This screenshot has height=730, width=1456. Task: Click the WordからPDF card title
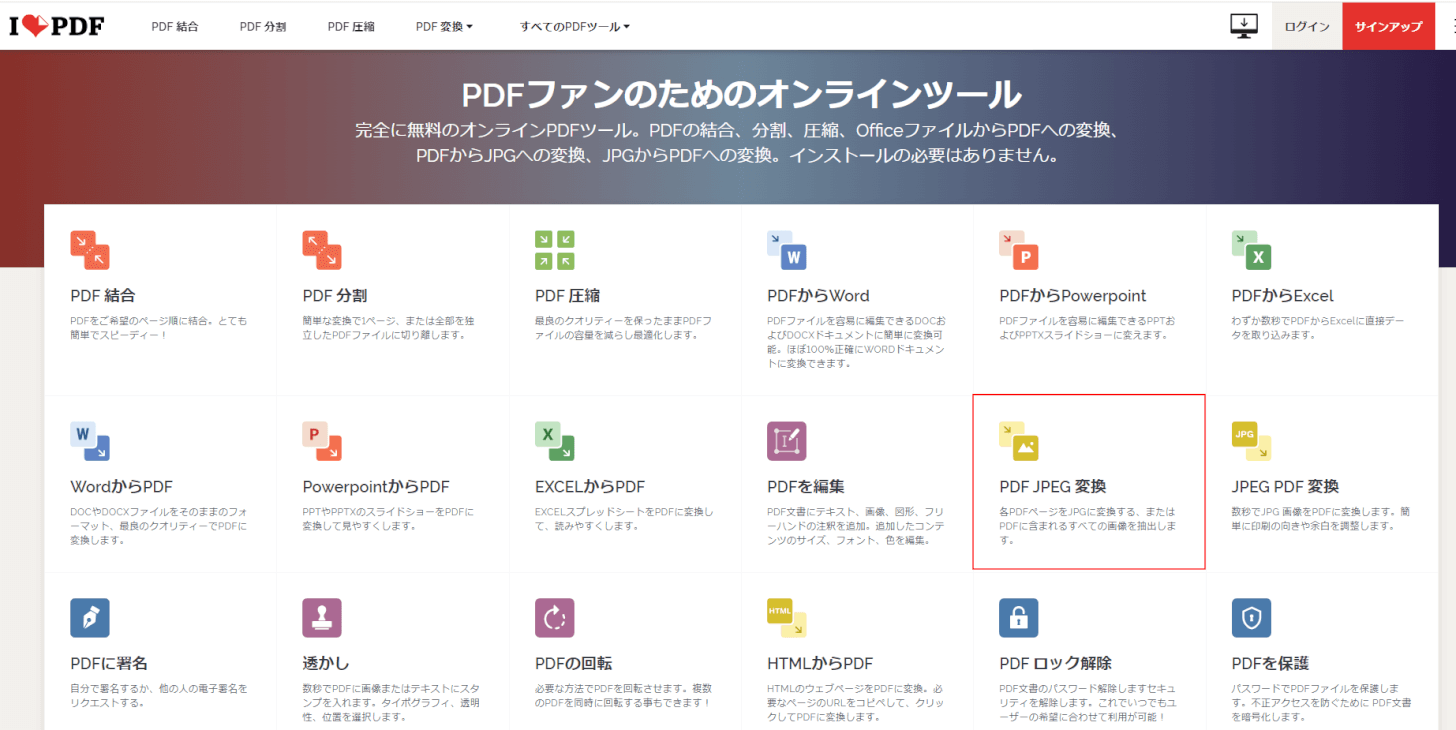[122, 487]
